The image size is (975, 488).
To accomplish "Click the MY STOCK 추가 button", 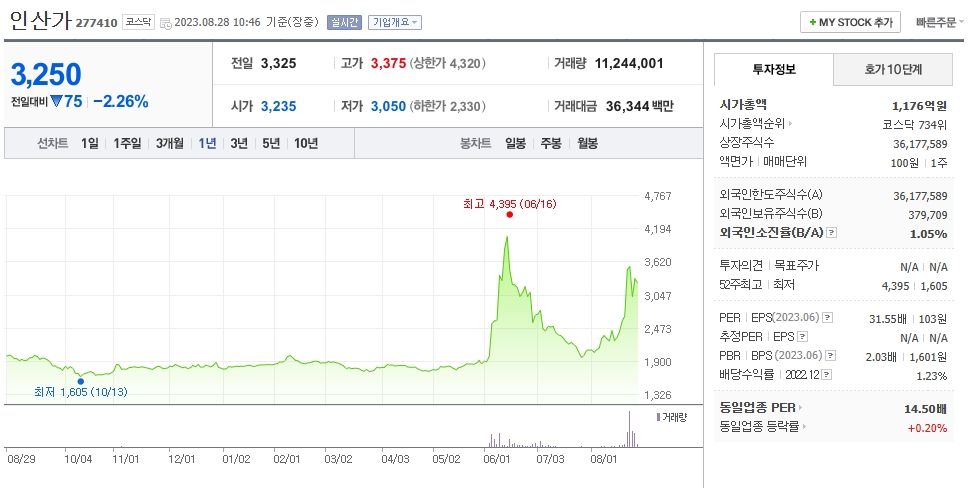I will tap(850, 22).
